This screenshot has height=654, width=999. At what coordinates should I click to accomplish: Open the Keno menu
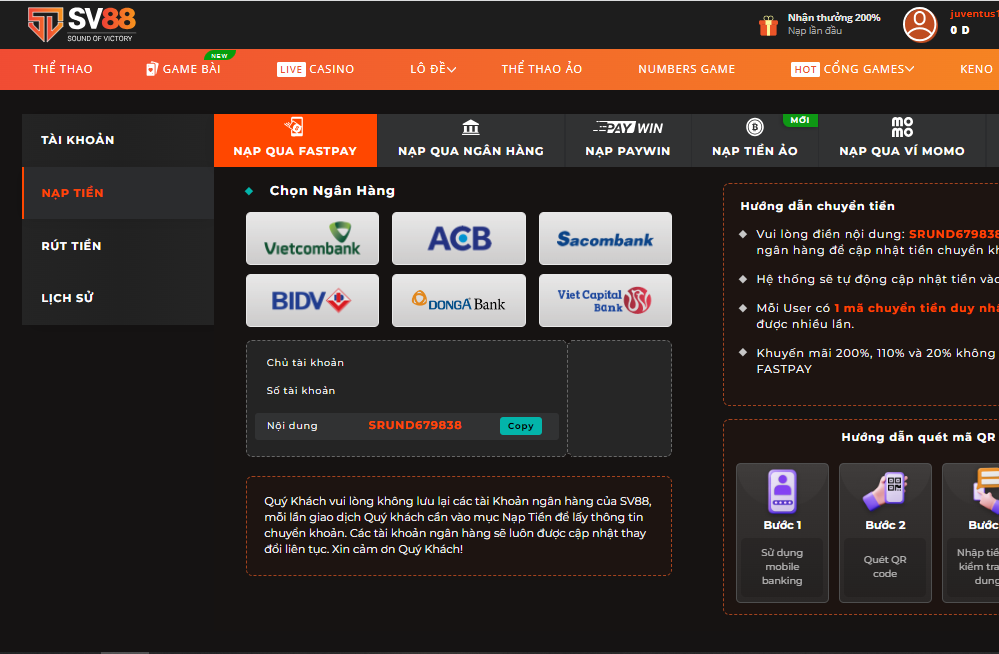tap(976, 69)
